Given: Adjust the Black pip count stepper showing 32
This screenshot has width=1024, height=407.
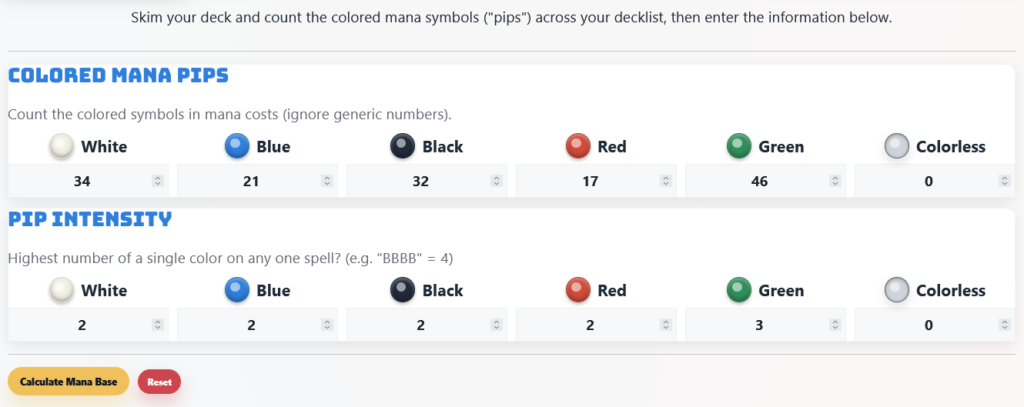Looking at the screenshot, I should [x=497, y=181].
